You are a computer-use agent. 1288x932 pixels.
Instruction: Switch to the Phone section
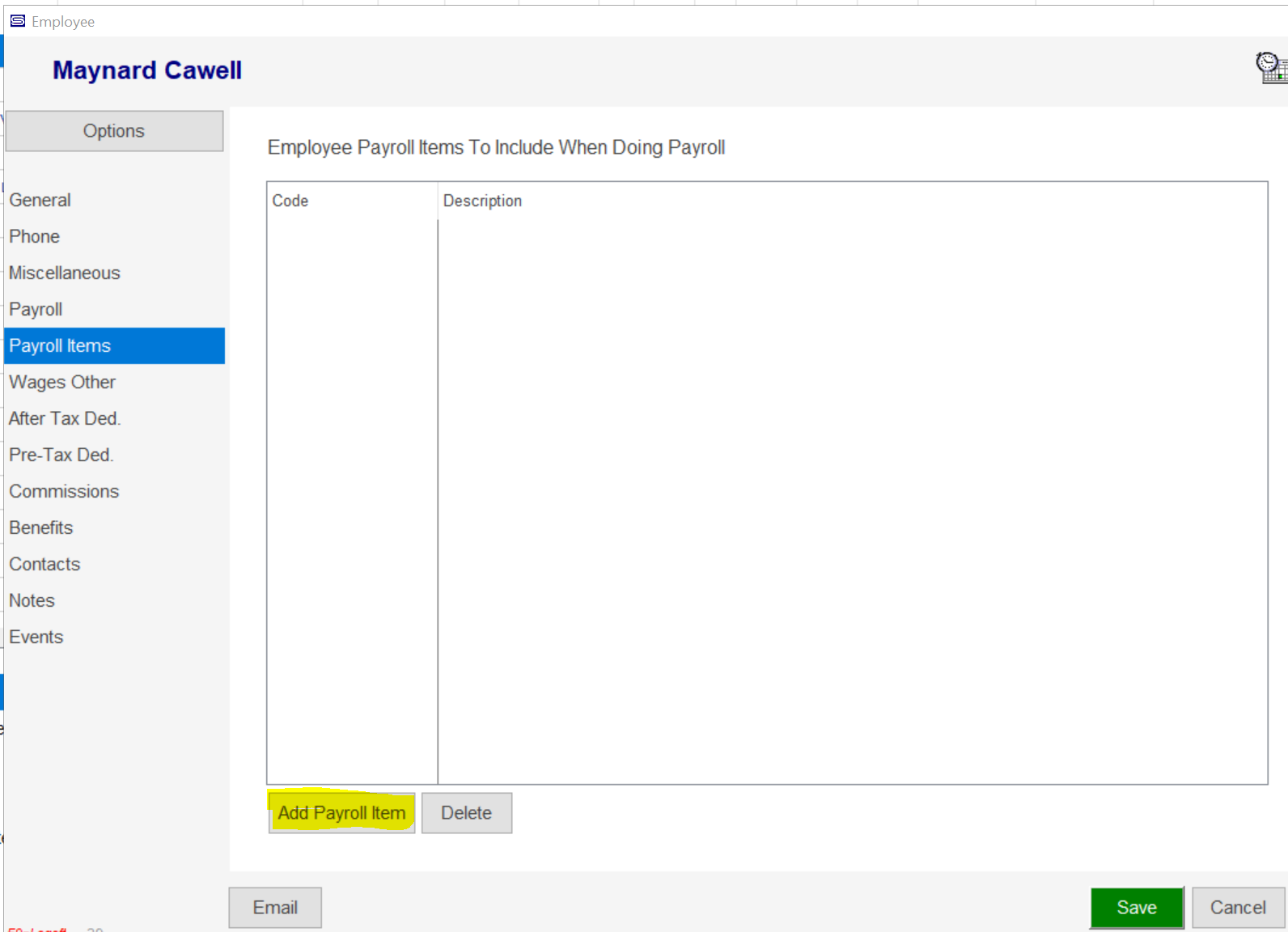pyautogui.click(x=35, y=236)
